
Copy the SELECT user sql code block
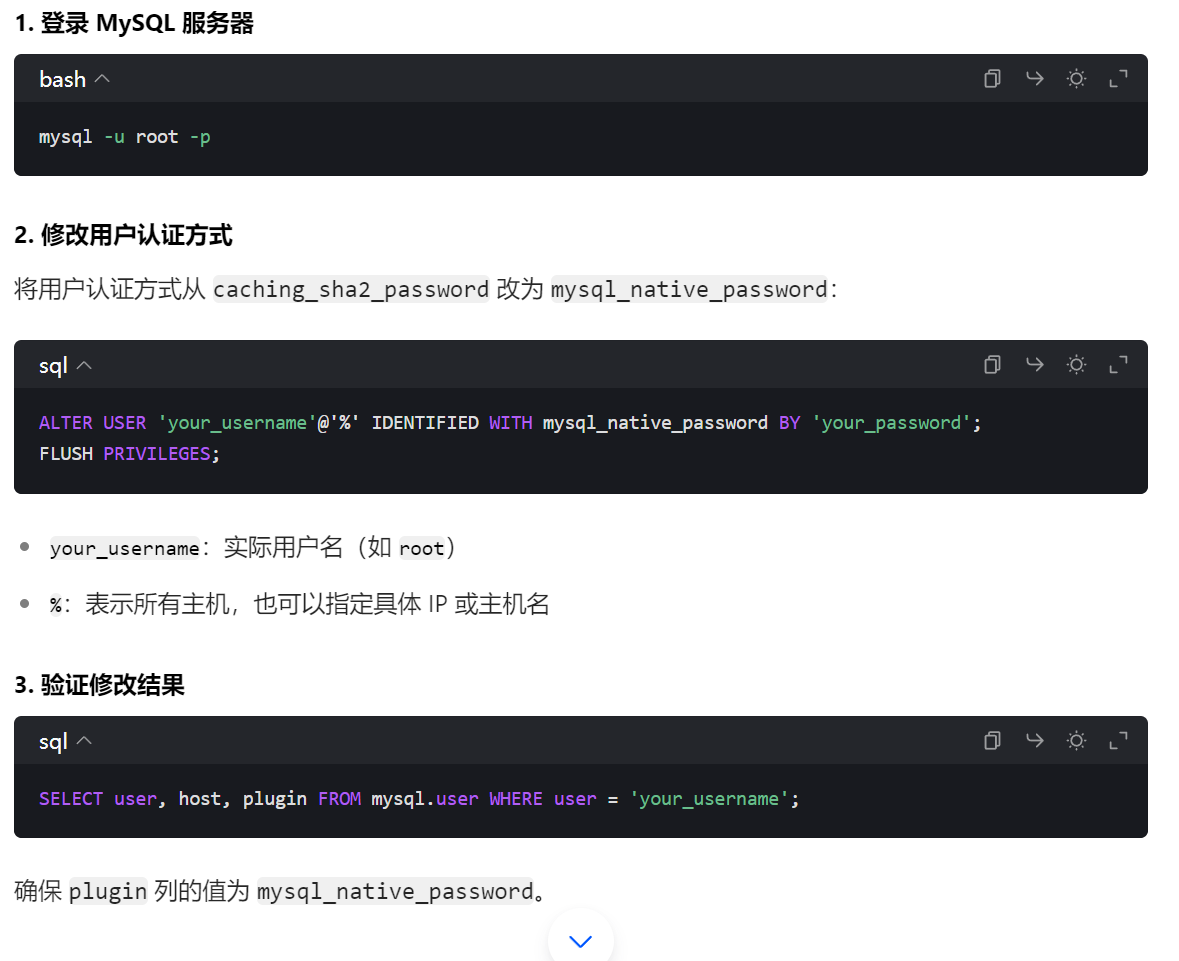tap(993, 741)
